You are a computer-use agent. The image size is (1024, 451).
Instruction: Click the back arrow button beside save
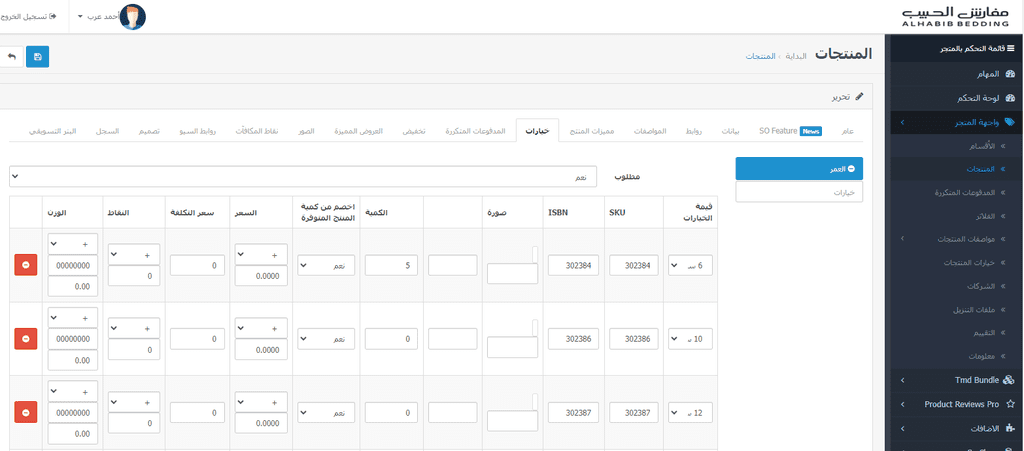(10, 57)
